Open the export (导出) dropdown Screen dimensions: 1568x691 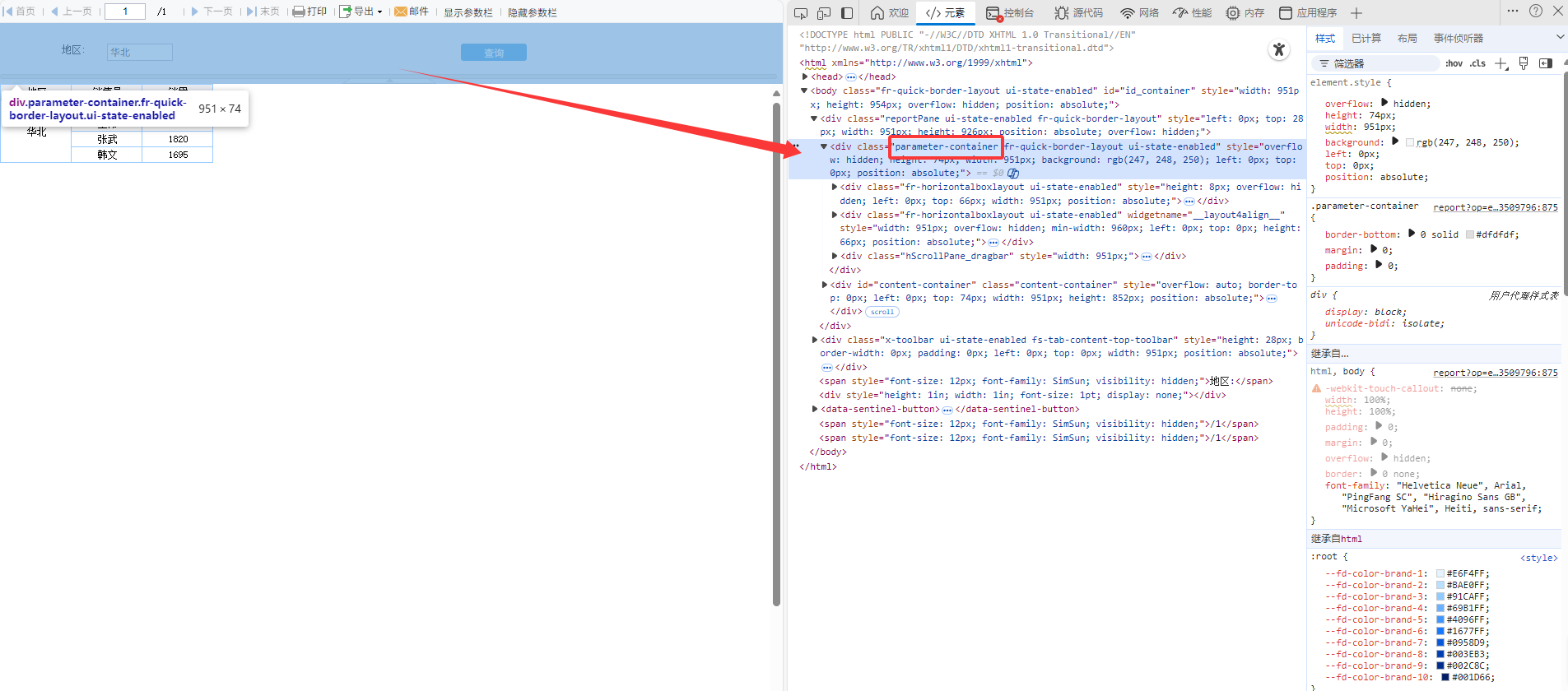click(x=361, y=12)
